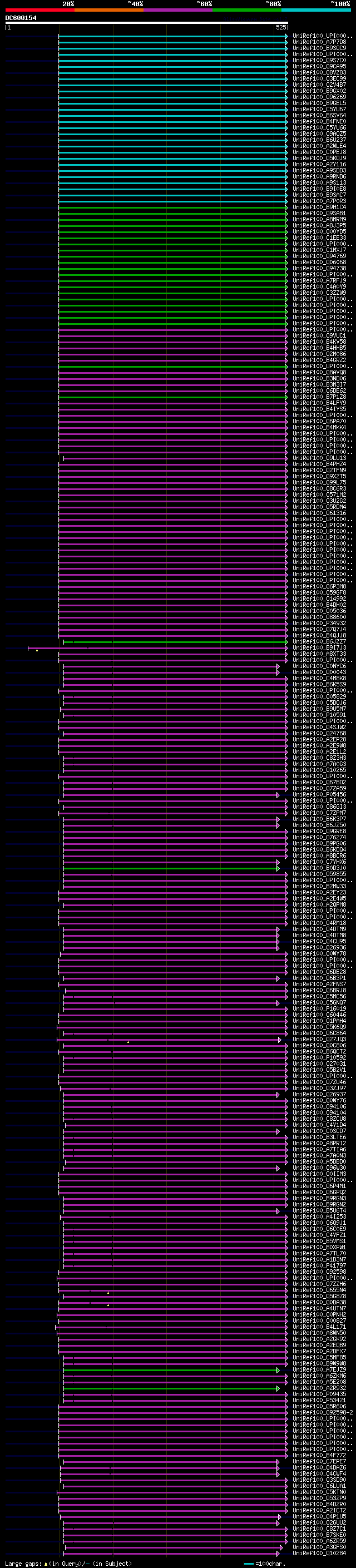Click the UniRef100_B4PHZ4 label
The height and width of the screenshot is (1568, 356).
319,464
